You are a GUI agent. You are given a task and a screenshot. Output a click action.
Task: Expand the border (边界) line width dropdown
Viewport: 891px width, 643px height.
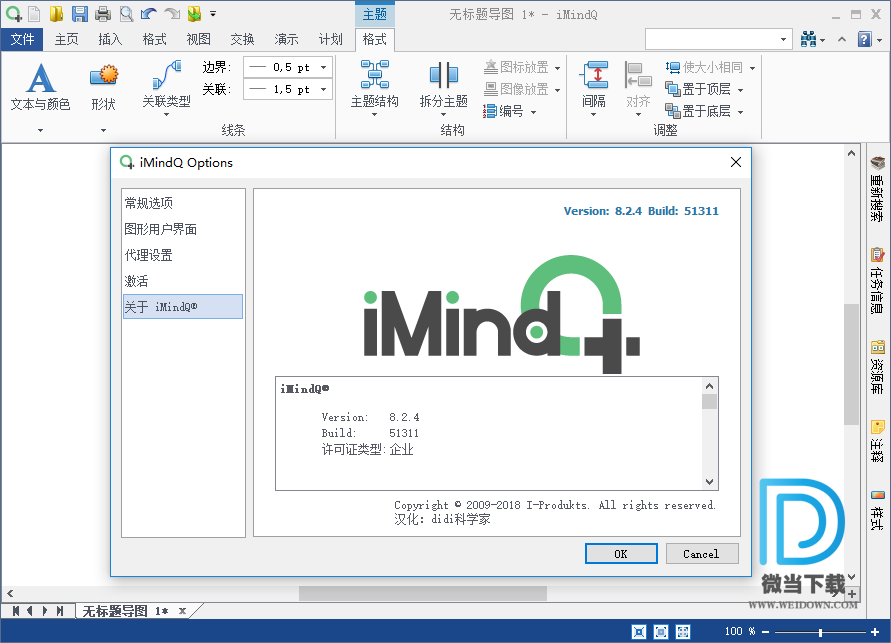pyautogui.click(x=323, y=67)
